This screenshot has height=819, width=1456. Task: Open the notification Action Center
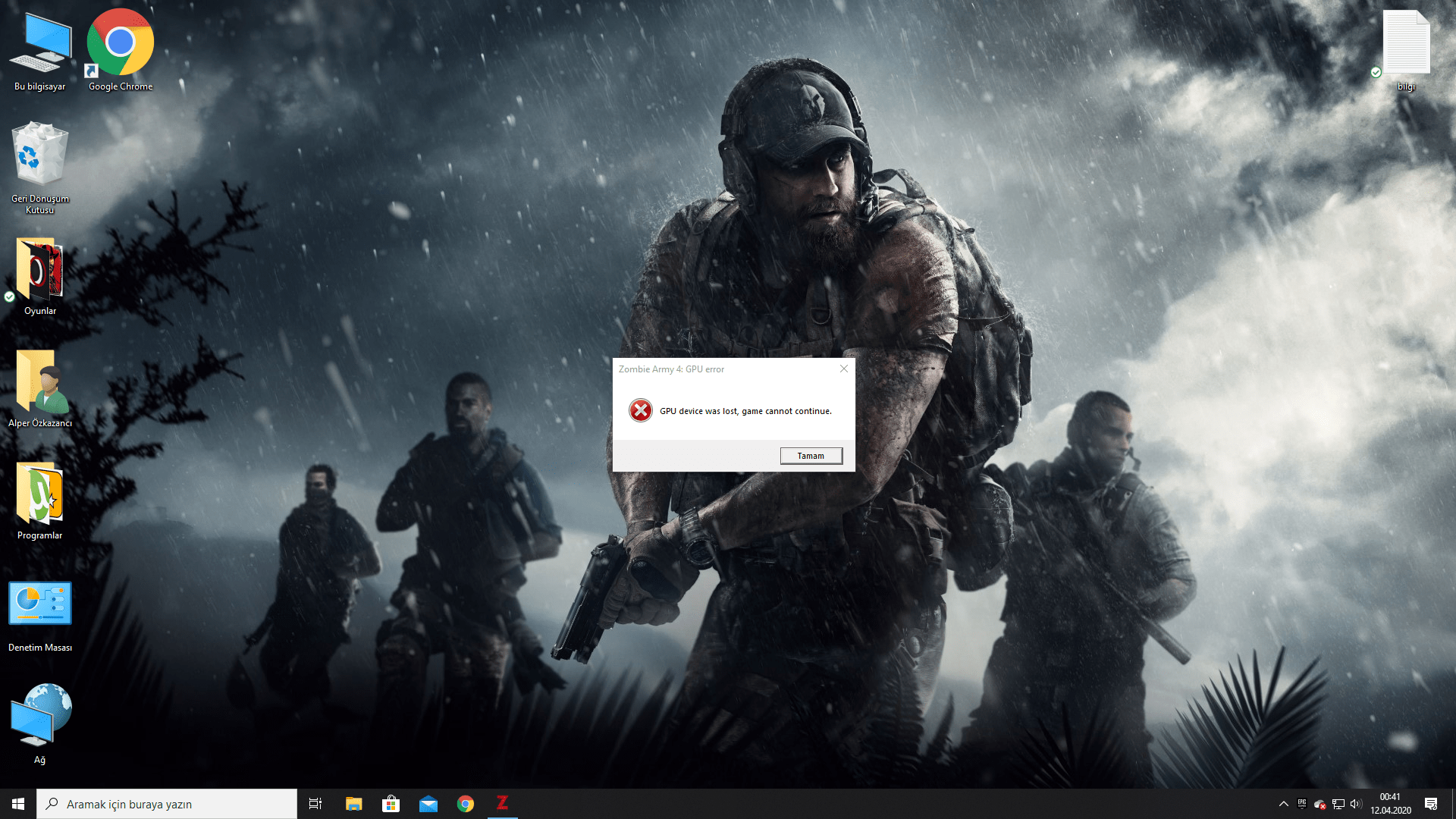click(x=1431, y=804)
